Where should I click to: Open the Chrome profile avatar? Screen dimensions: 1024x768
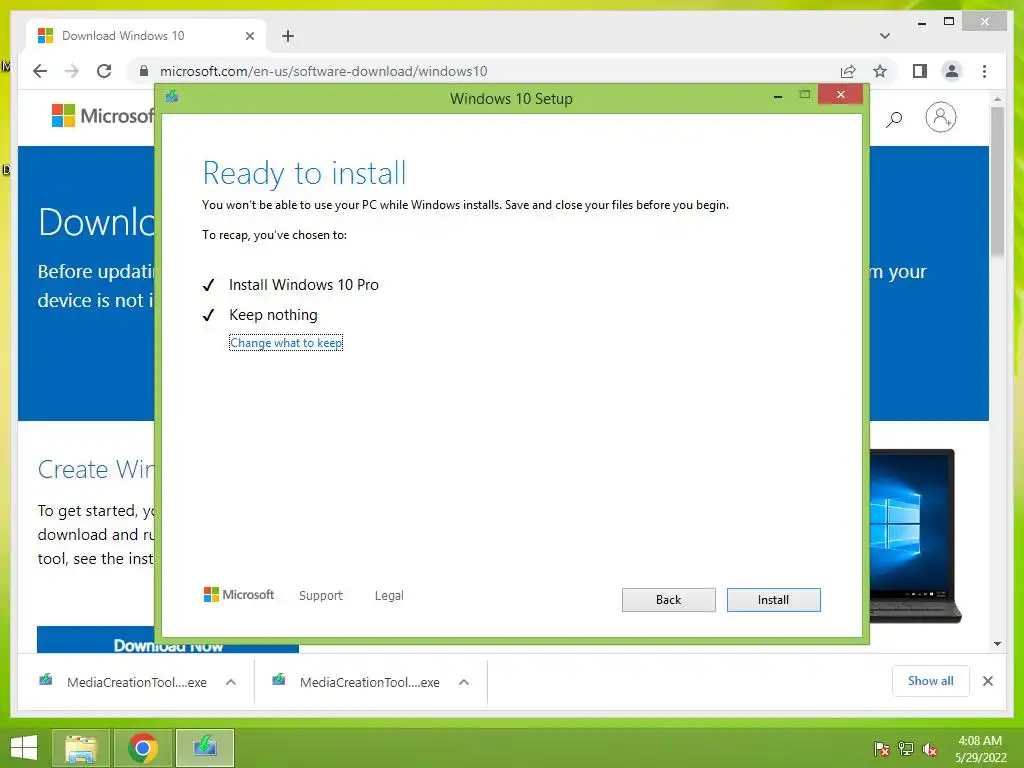952,71
